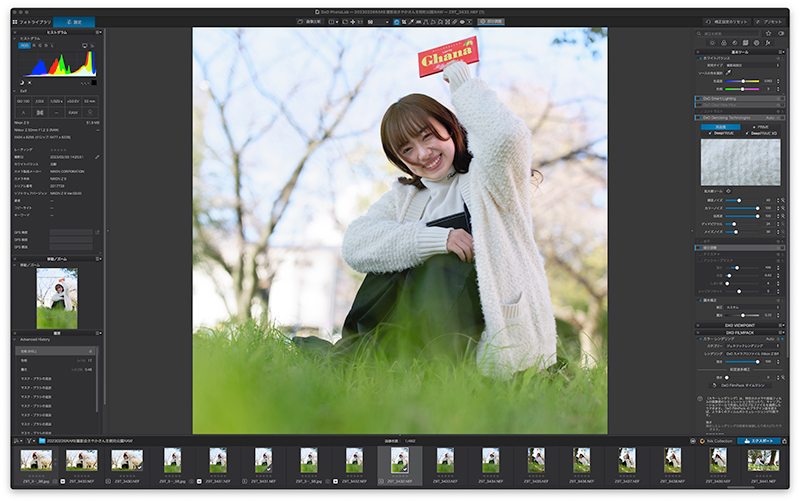The height and width of the screenshot is (502, 800).
Task: Adjust the 色相 tint slider
Action: (742, 89)
